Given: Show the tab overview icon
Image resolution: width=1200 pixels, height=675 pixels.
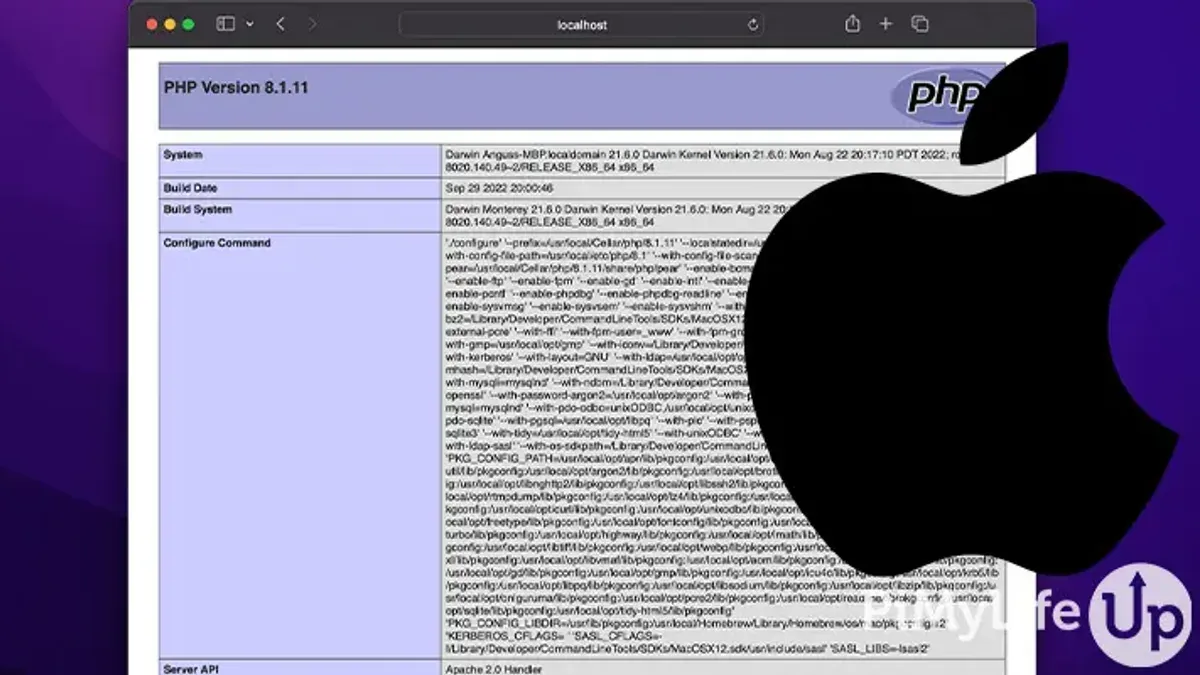Looking at the screenshot, I should pos(920,24).
